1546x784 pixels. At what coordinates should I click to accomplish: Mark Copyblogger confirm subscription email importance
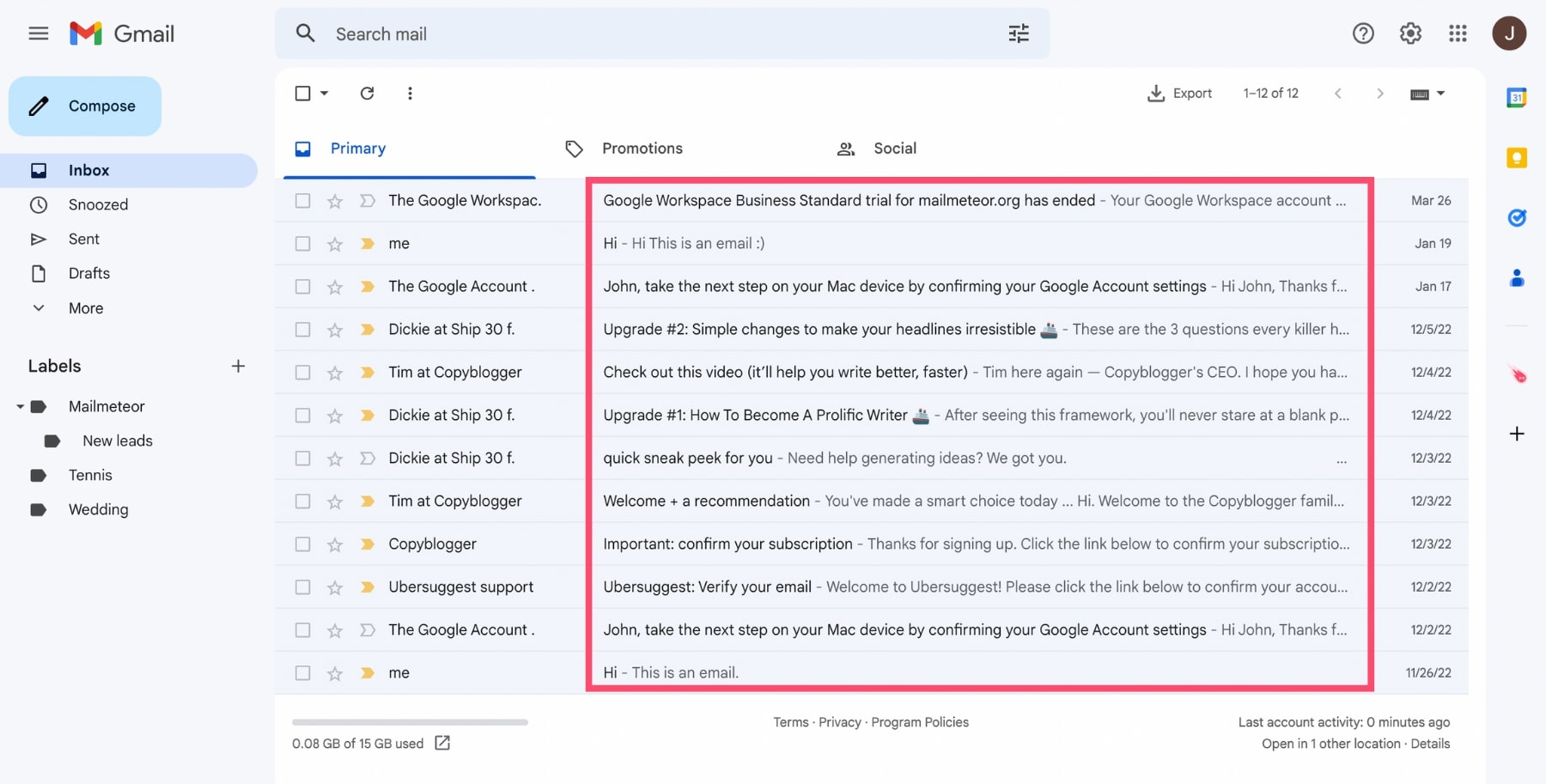[x=368, y=544]
